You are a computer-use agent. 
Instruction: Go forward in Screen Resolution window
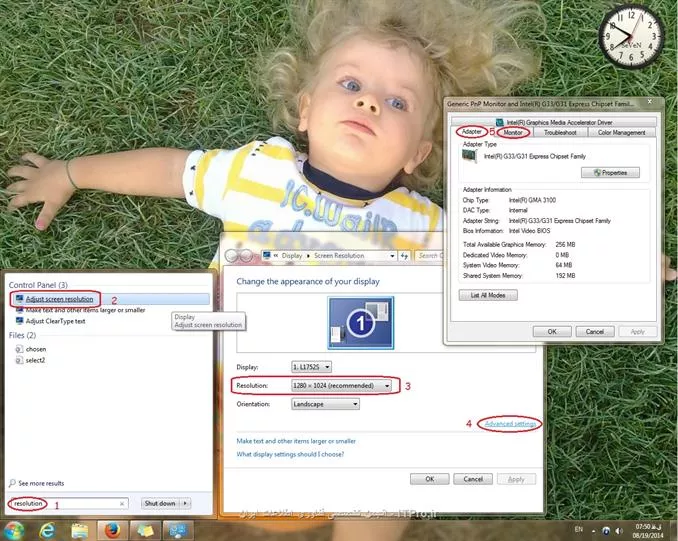246,256
